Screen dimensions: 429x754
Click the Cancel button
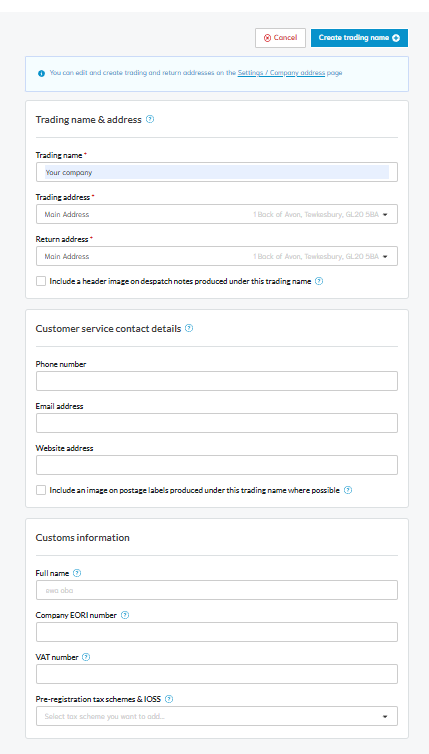[280, 38]
